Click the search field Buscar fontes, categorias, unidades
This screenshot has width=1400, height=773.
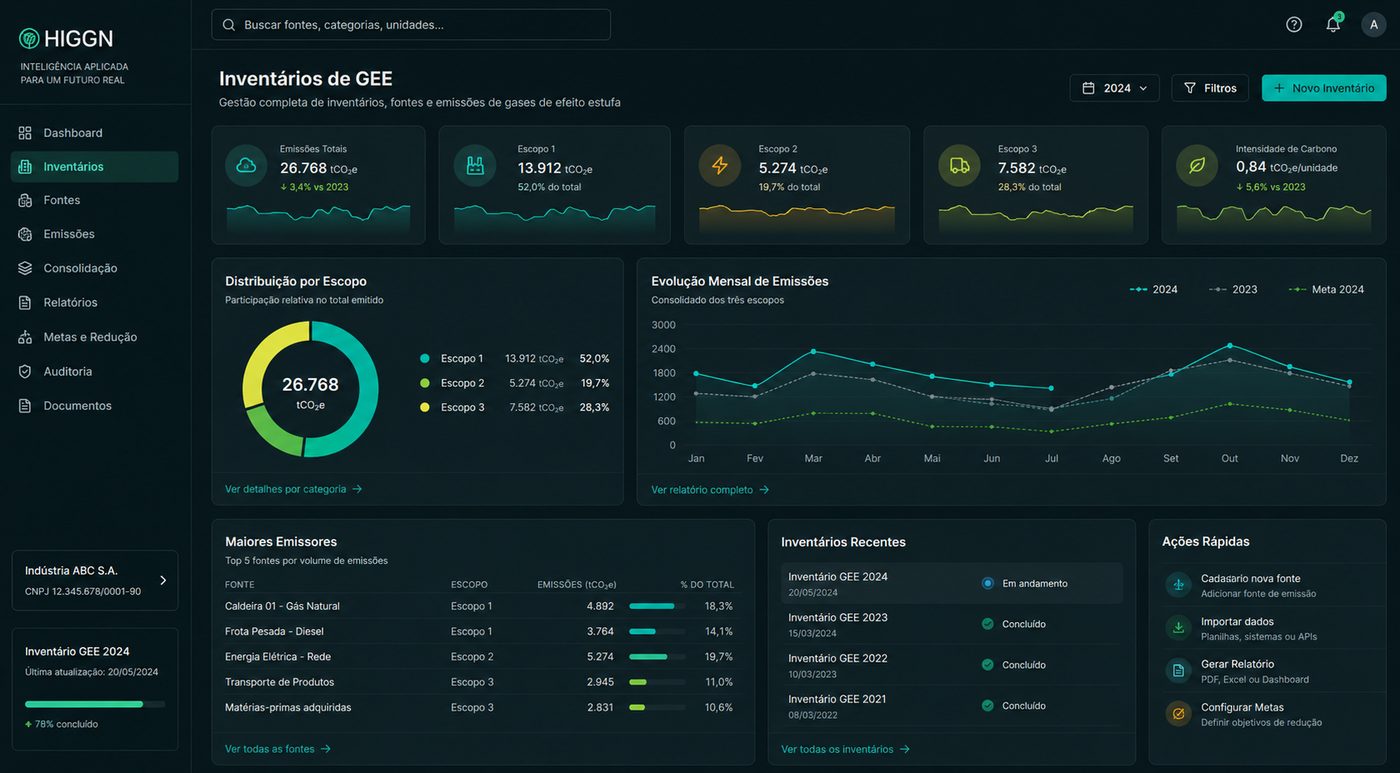click(x=411, y=24)
